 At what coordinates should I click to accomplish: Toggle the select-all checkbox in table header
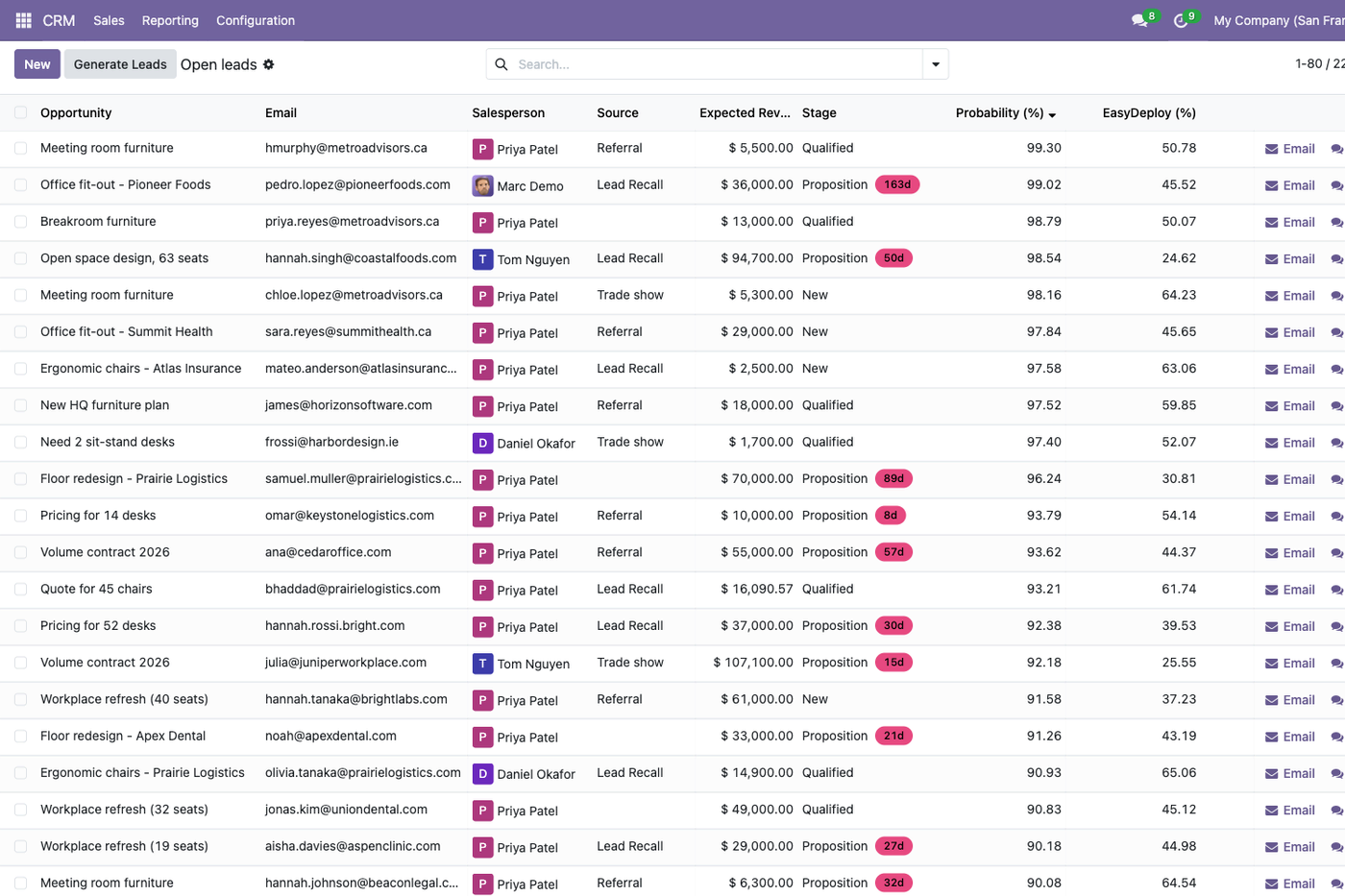[x=20, y=112]
